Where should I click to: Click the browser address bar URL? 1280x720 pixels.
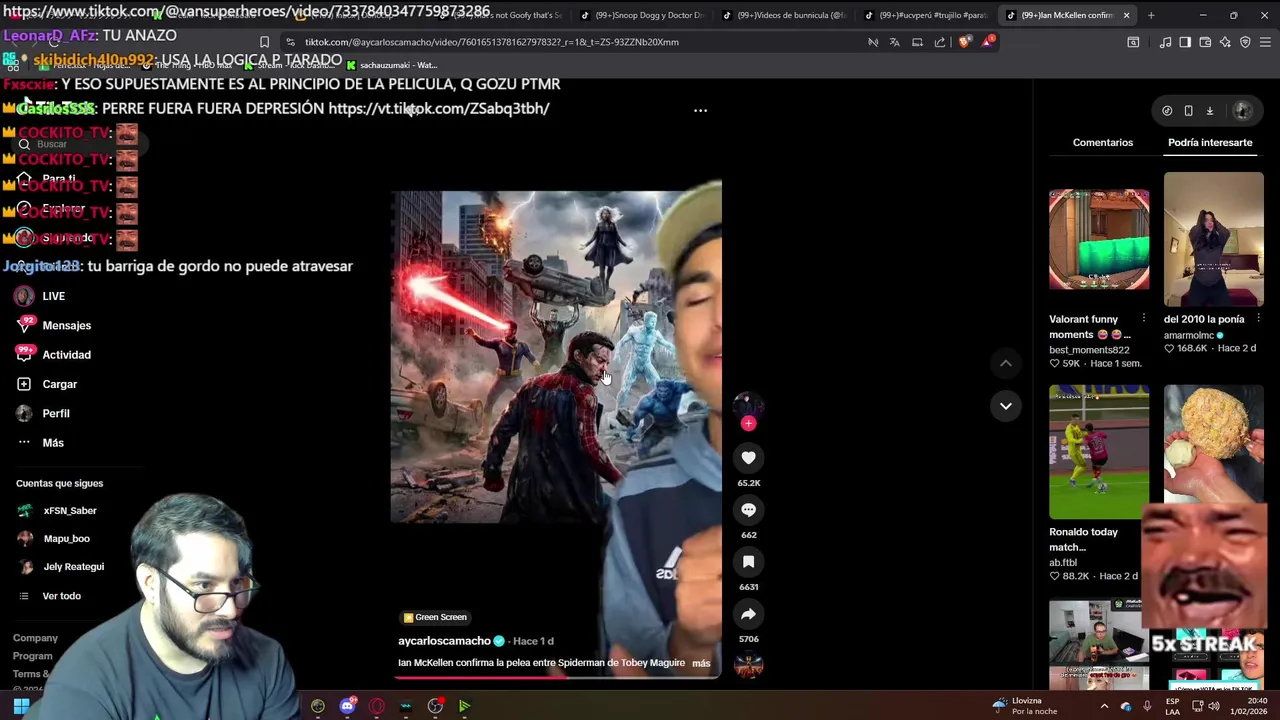pos(491,42)
